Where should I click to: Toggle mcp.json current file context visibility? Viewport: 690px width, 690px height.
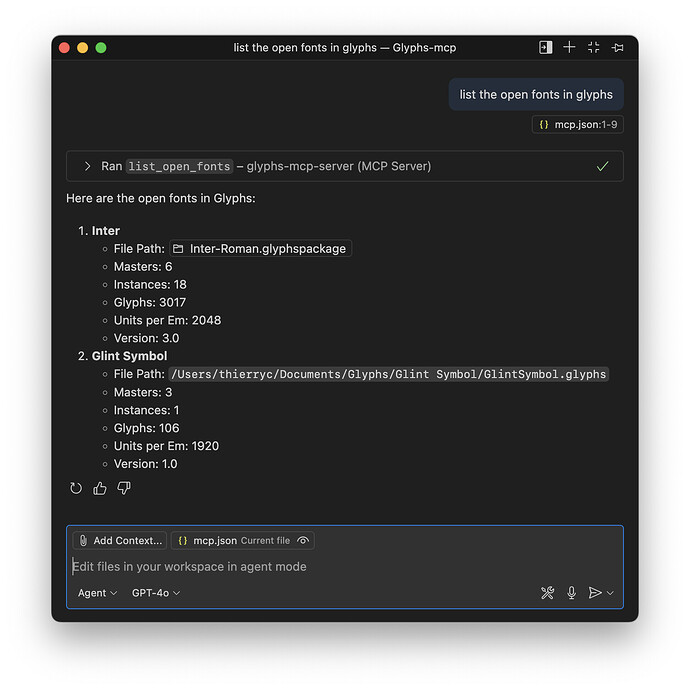point(303,541)
